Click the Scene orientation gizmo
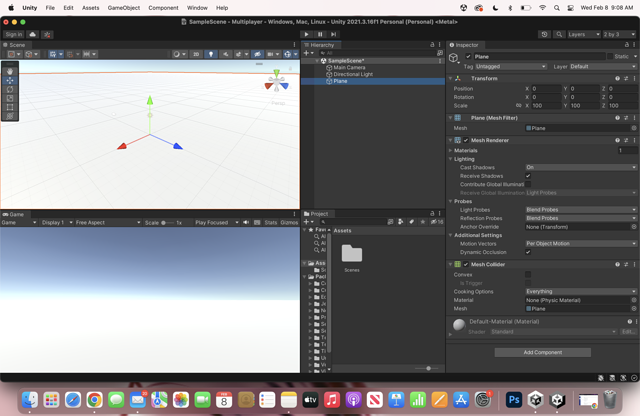Viewport: 640px width, 416px height. click(277, 80)
